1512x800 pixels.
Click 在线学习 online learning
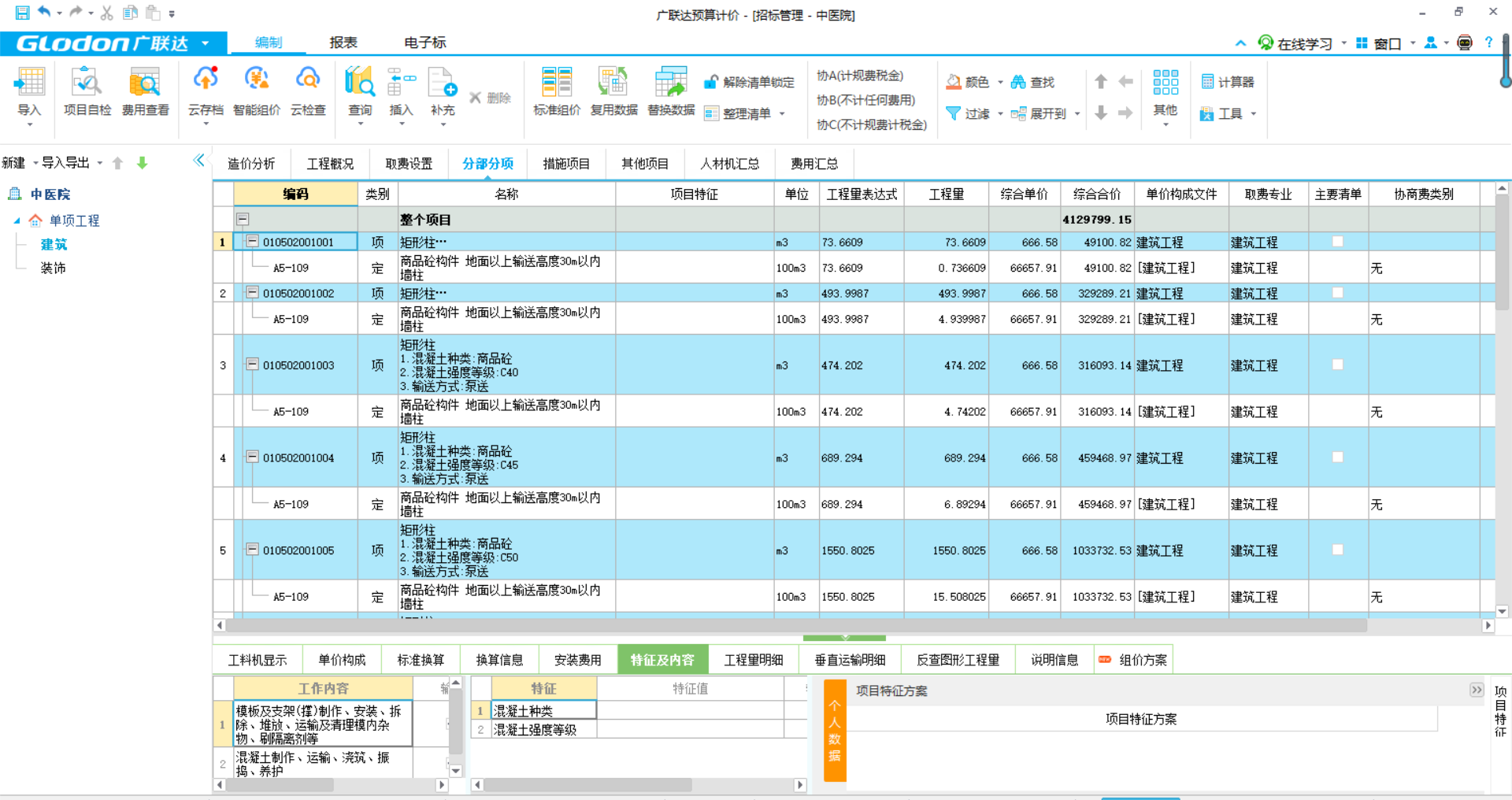(1295, 43)
